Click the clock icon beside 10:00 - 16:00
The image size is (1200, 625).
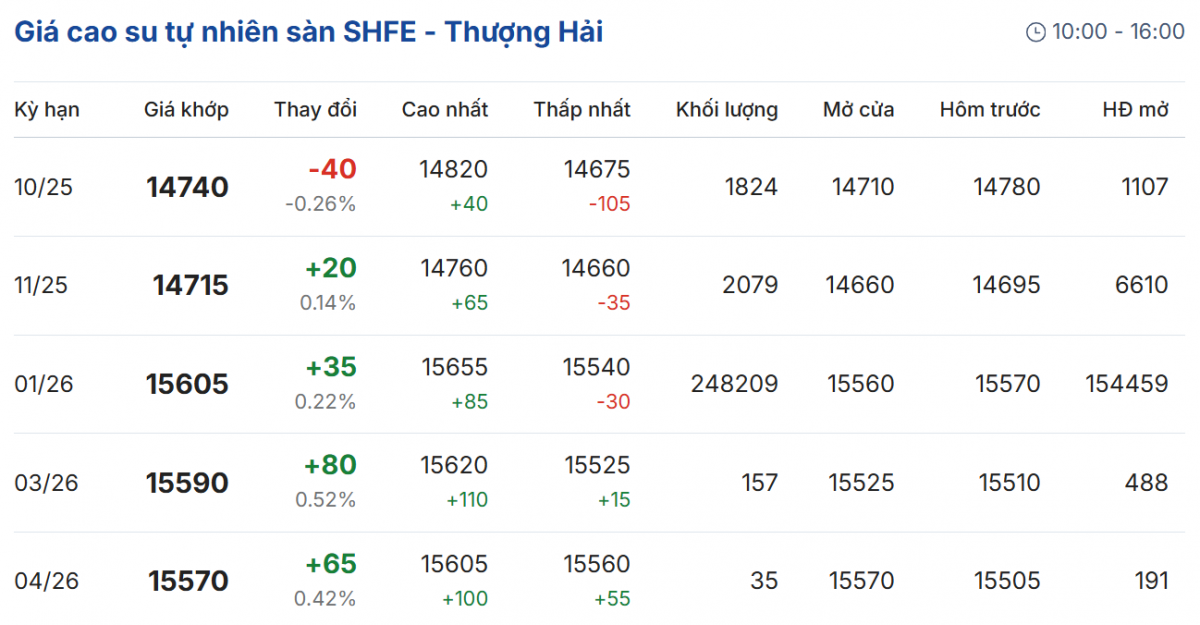[1035, 32]
